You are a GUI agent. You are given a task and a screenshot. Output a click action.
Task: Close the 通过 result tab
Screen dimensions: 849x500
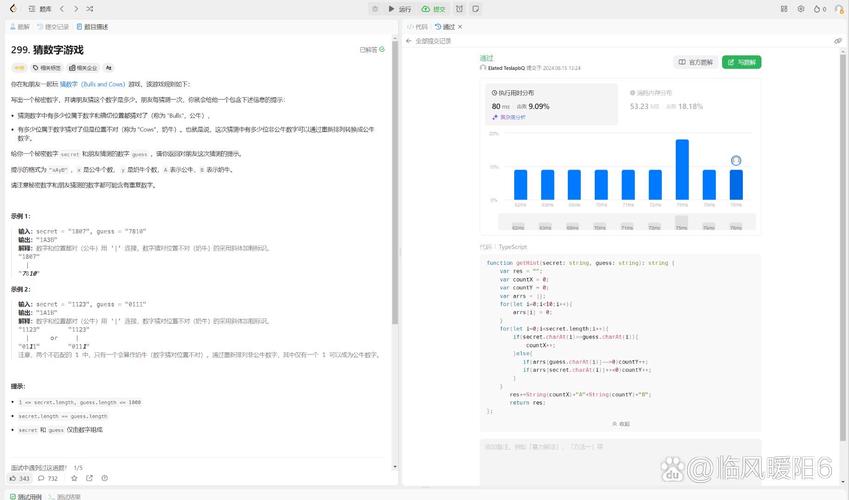[x=460, y=27]
